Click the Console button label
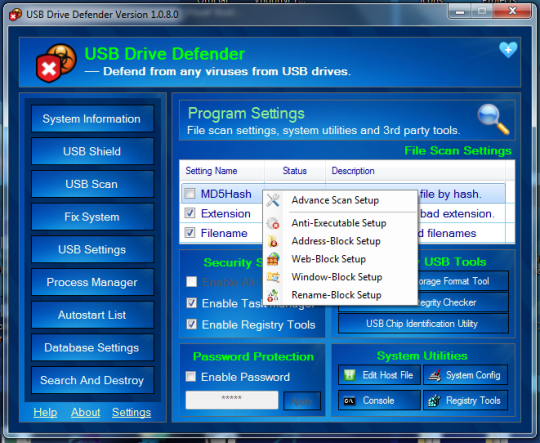The height and width of the screenshot is (443, 540). pyautogui.click(x=378, y=401)
